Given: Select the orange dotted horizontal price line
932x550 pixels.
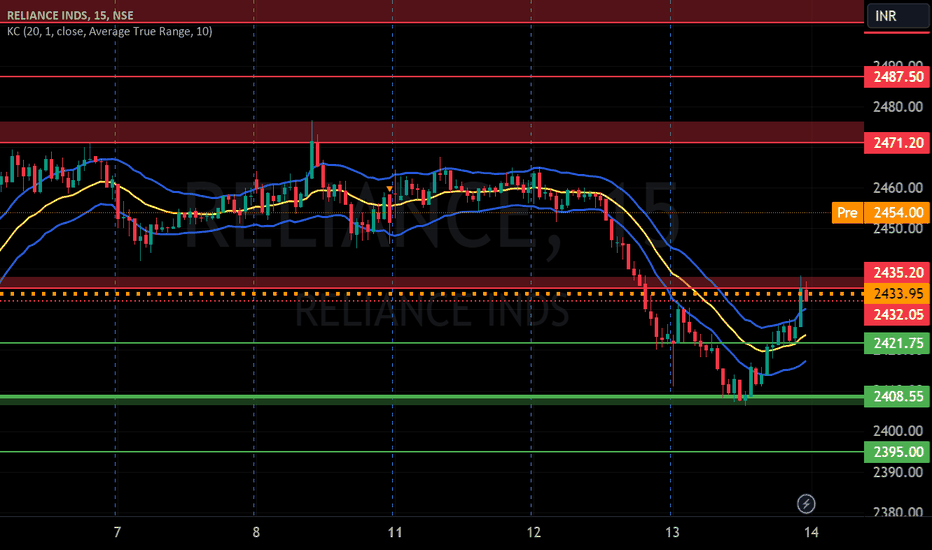Looking at the screenshot, I should tap(432, 294).
